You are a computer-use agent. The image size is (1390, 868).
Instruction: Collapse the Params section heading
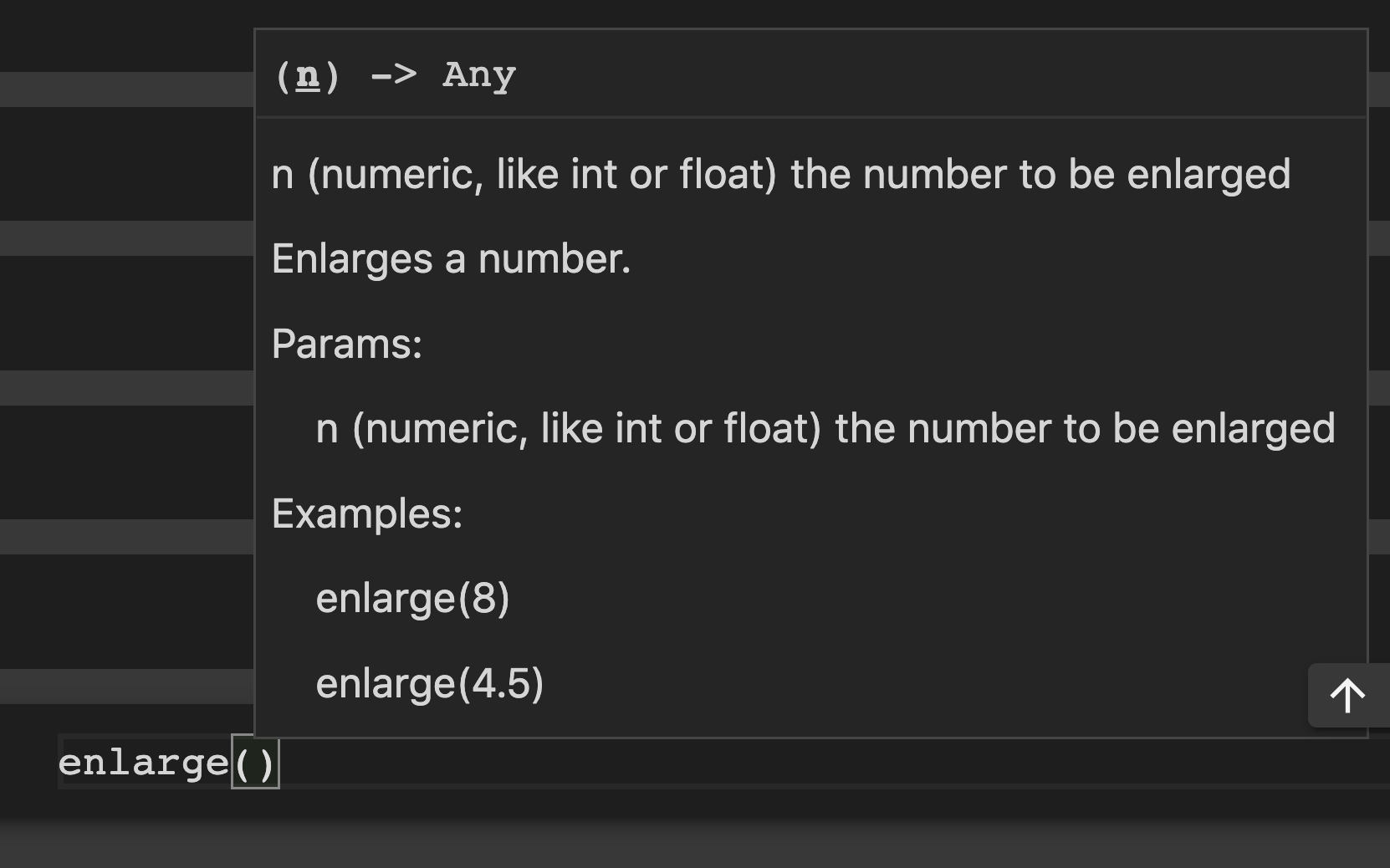(348, 343)
